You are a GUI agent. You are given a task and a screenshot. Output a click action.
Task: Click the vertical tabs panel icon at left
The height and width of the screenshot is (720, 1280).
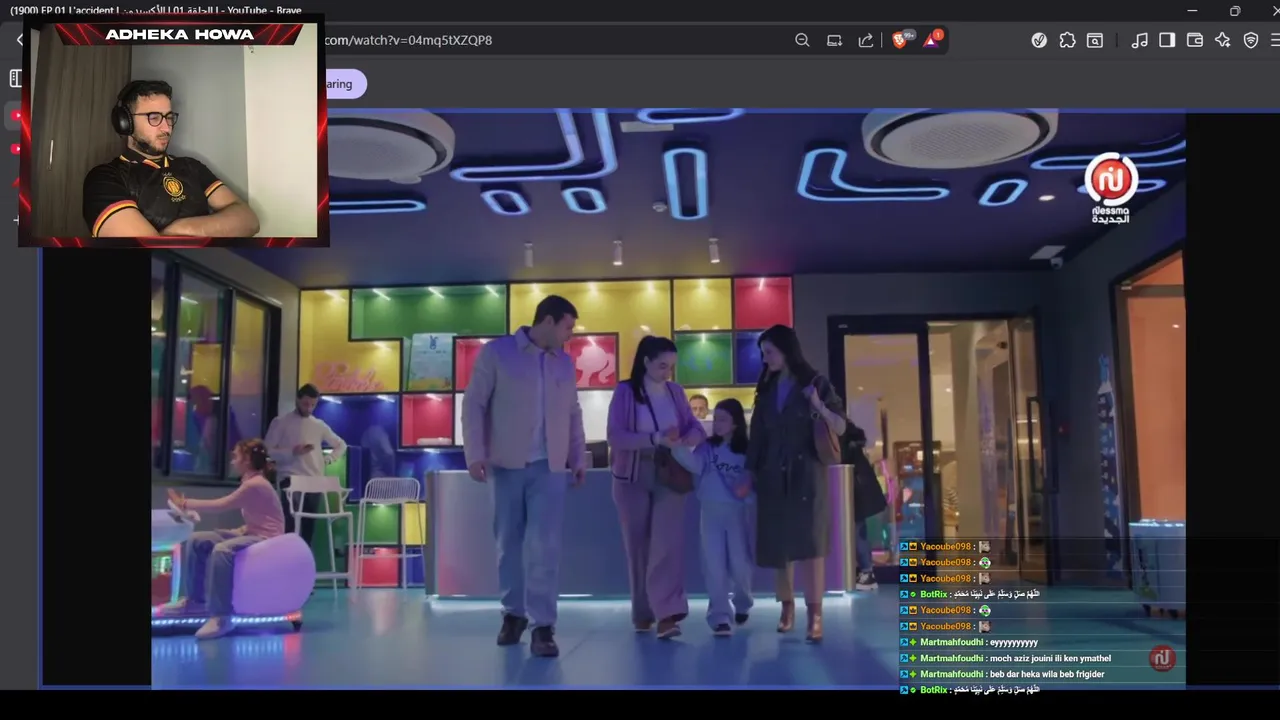(x=14, y=78)
